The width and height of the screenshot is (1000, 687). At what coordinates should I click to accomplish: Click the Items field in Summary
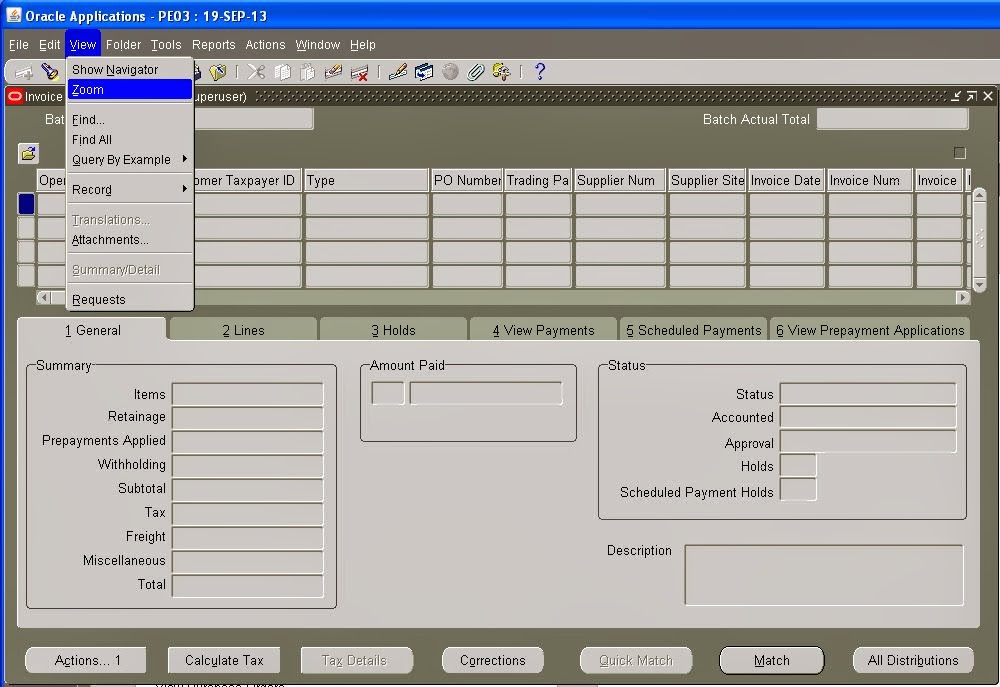[x=248, y=394]
